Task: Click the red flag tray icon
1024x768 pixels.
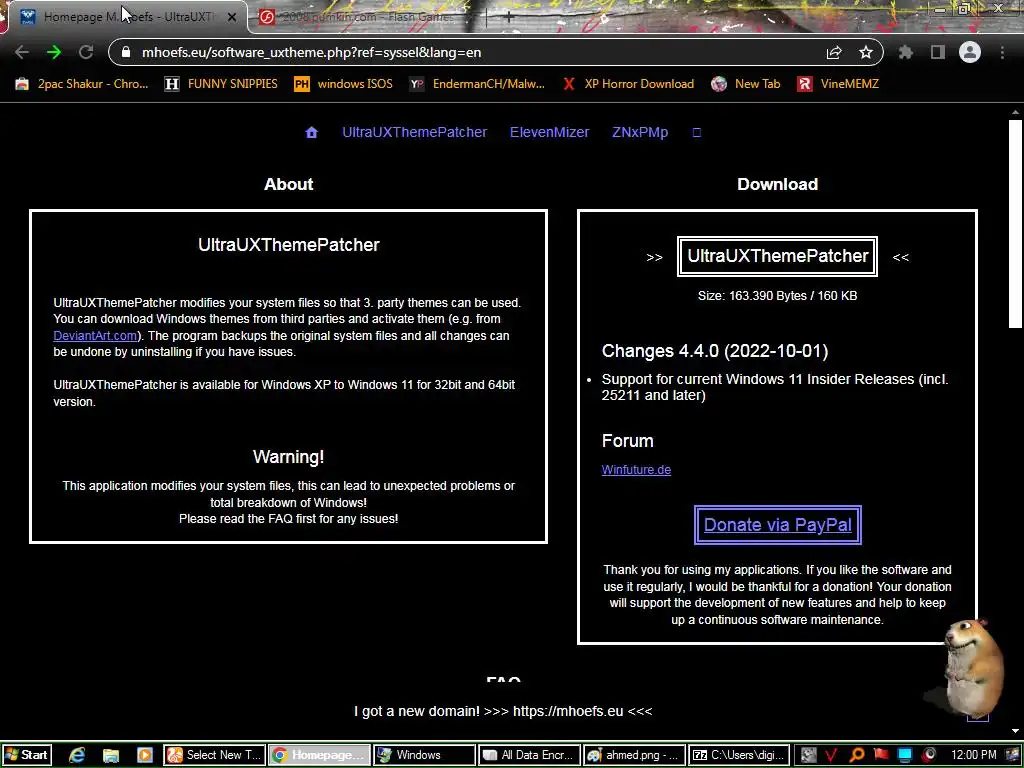Action: tap(881, 755)
